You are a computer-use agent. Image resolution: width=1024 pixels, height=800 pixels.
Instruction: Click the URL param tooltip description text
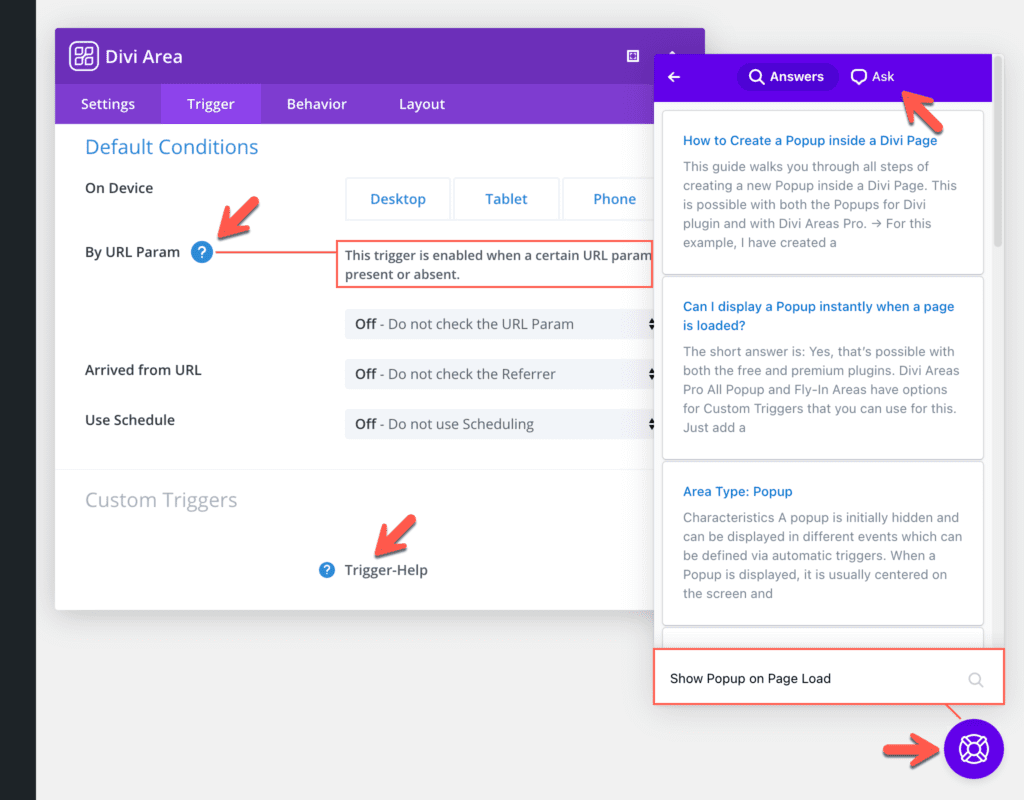[498, 264]
